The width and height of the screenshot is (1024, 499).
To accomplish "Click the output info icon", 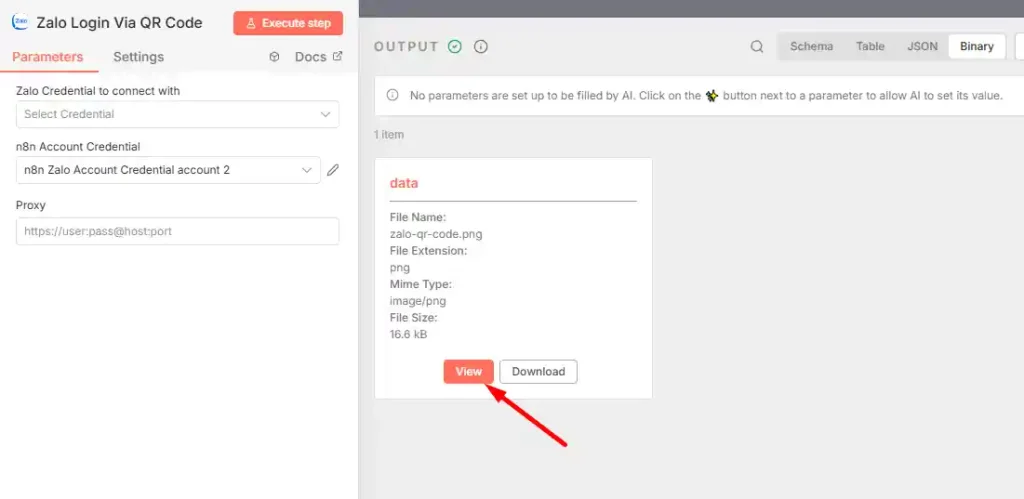I will pyautogui.click(x=481, y=46).
